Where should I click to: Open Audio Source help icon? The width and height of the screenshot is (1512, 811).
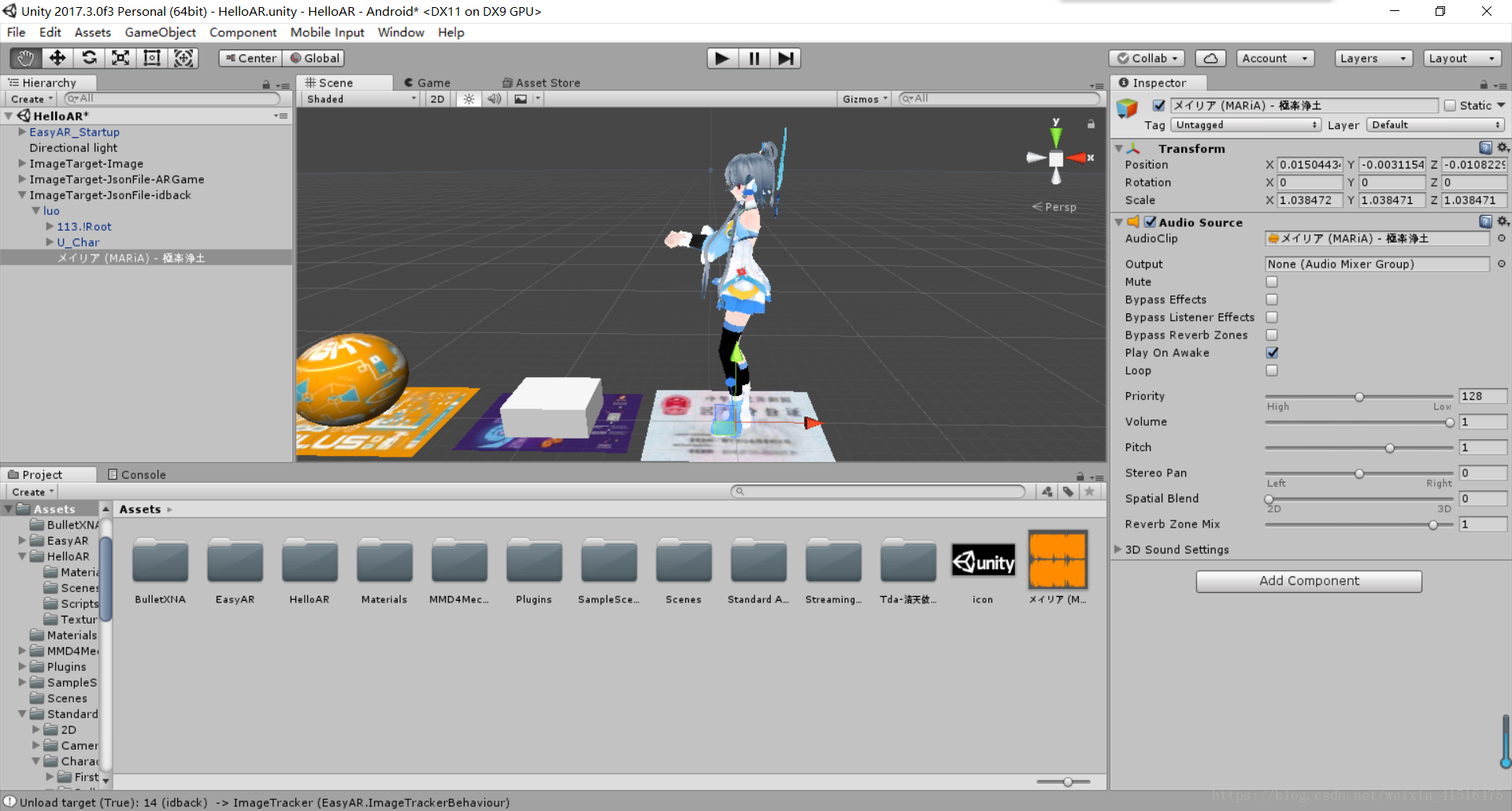(1485, 222)
